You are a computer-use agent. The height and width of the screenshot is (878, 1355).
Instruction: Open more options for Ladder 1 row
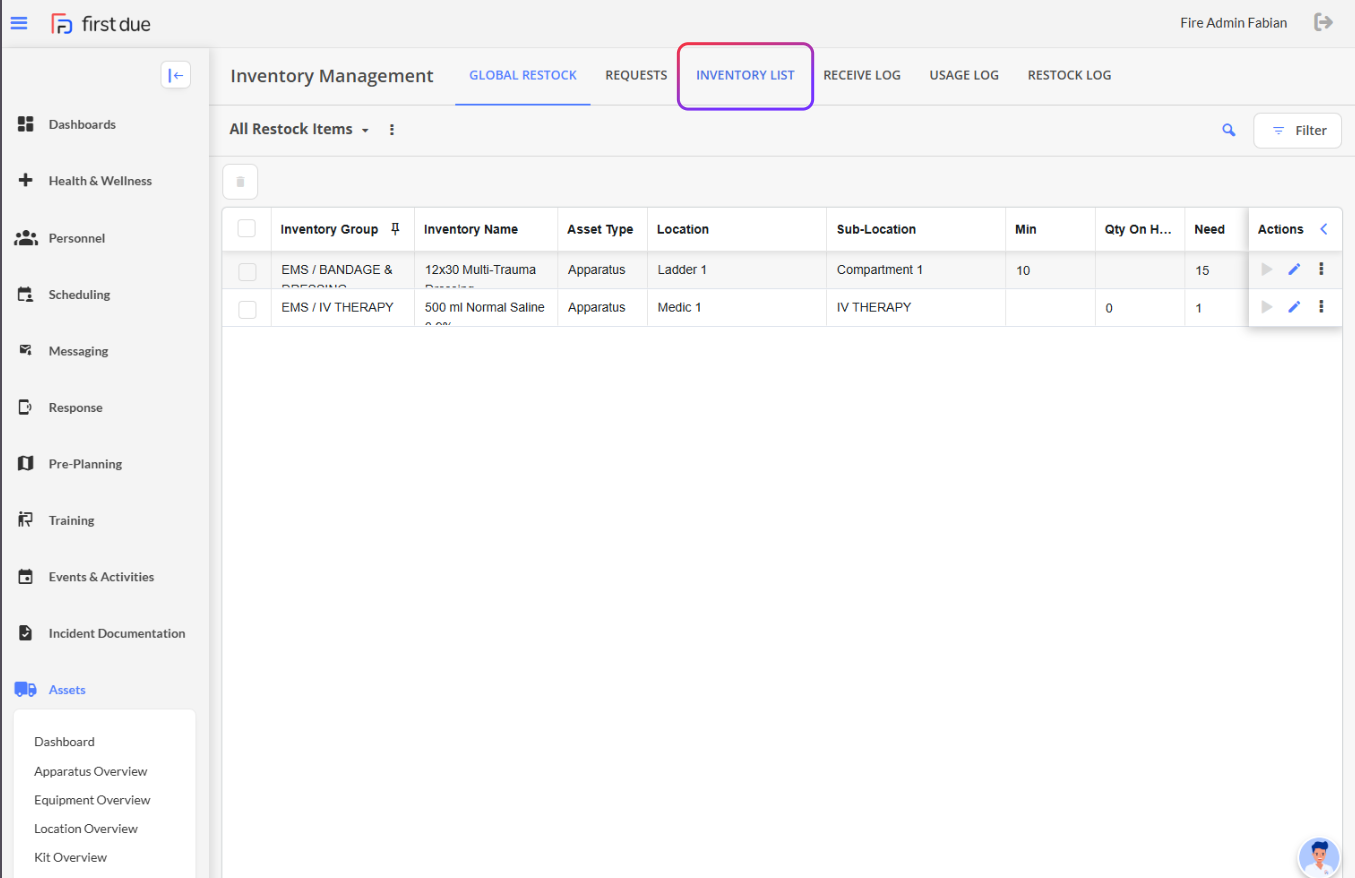tap(1322, 269)
